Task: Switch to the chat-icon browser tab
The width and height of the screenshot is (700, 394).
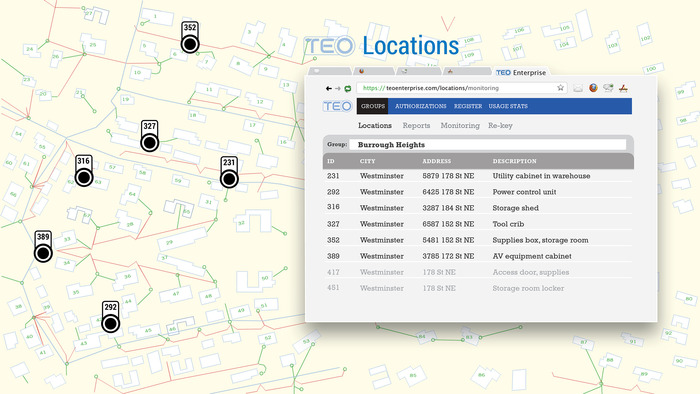Action: coord(419,71)
